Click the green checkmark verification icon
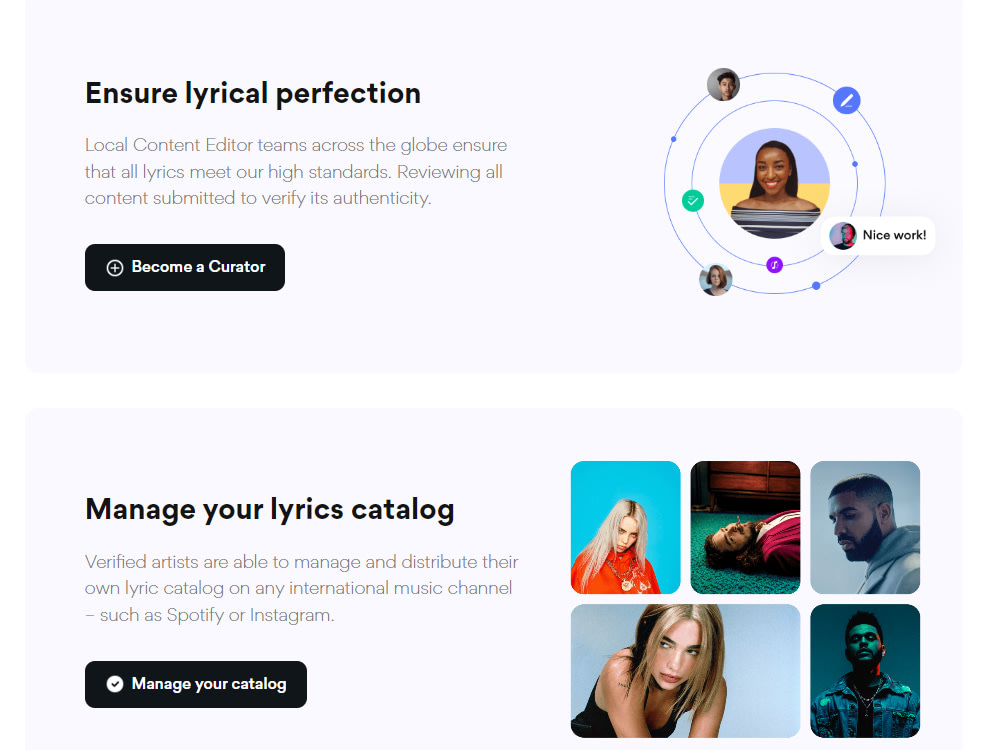Image resolution: width=1000 pixels, height=750 pixels. (x=692, y=200)
